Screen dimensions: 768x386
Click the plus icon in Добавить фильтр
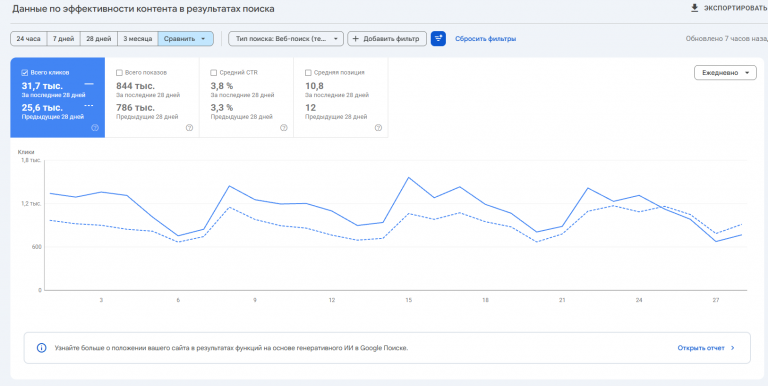pos(356,39)
